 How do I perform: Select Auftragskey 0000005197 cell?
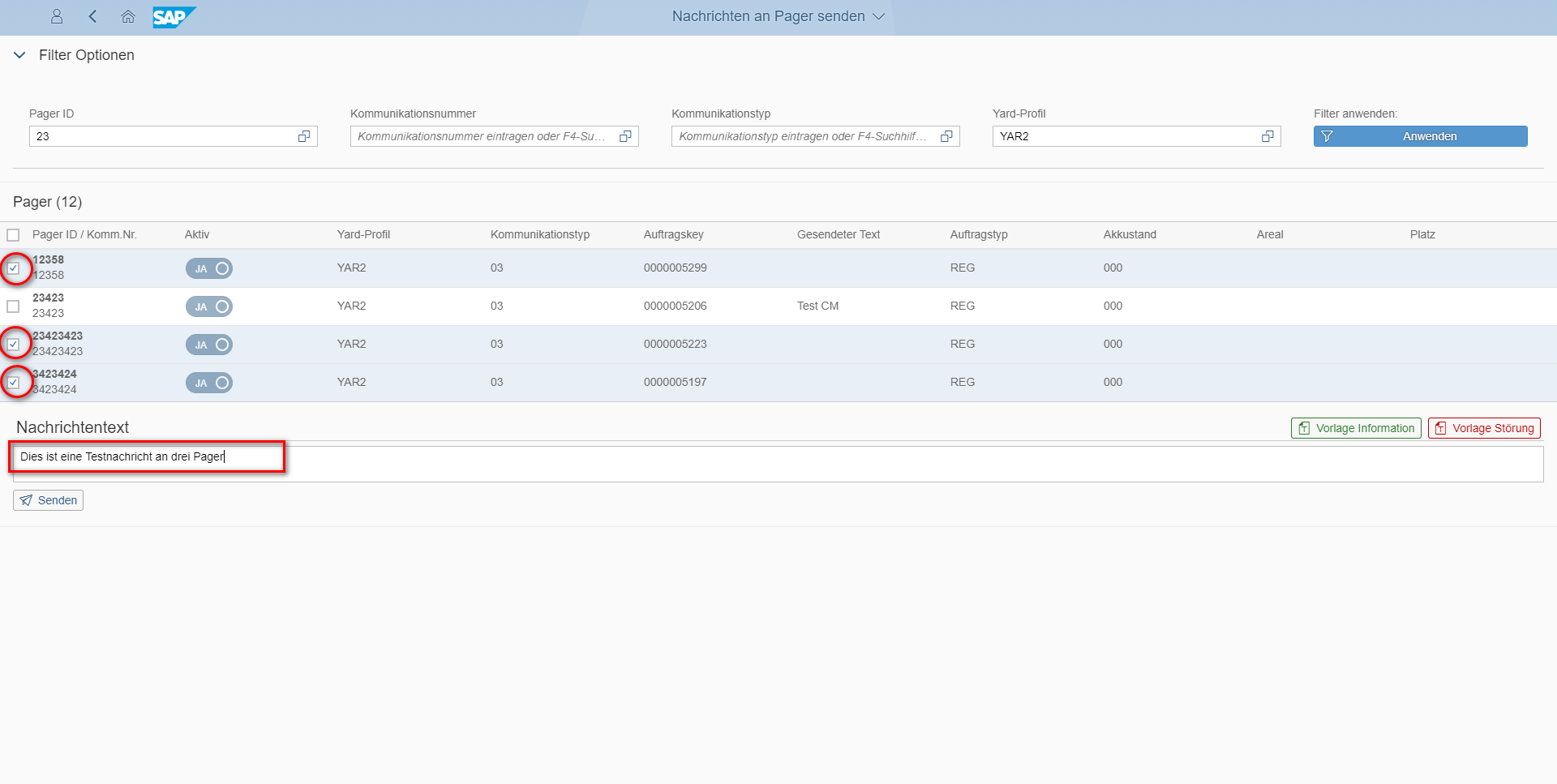(x=676, y=382)
